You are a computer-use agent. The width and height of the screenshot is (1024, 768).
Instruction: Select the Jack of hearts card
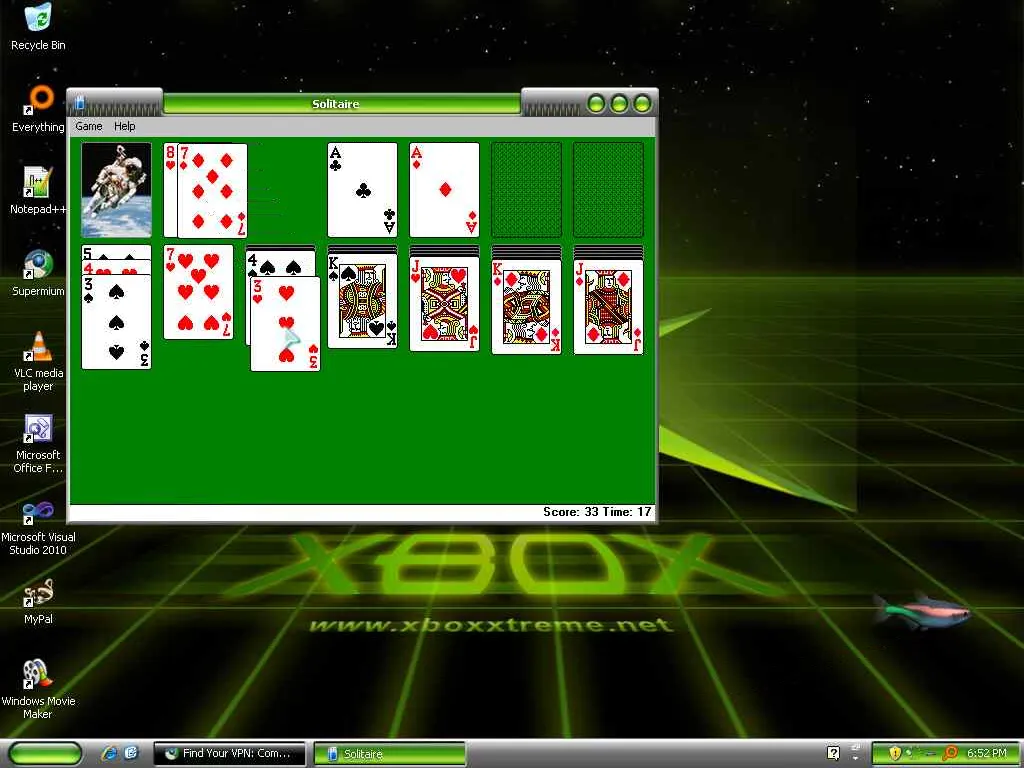(x=445, y=304)
